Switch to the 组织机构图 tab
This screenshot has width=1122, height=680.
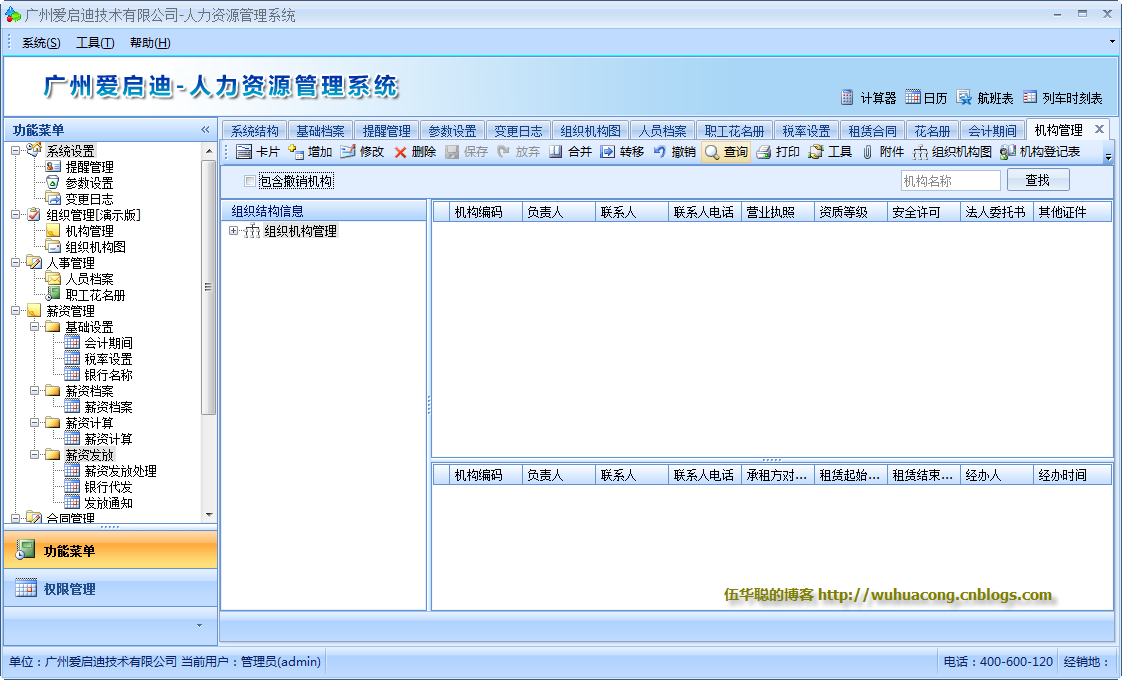[x=590, y=131]
